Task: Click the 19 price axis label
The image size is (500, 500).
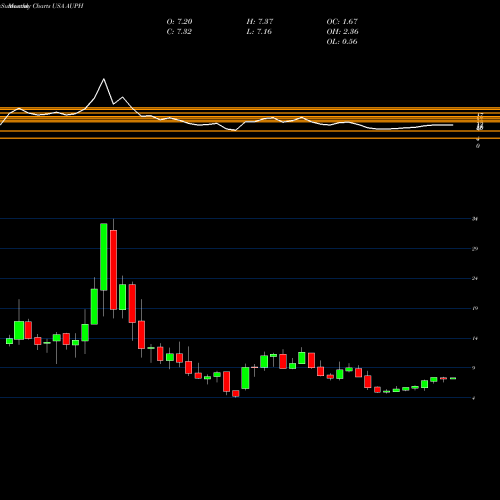Action: (475, 308)
